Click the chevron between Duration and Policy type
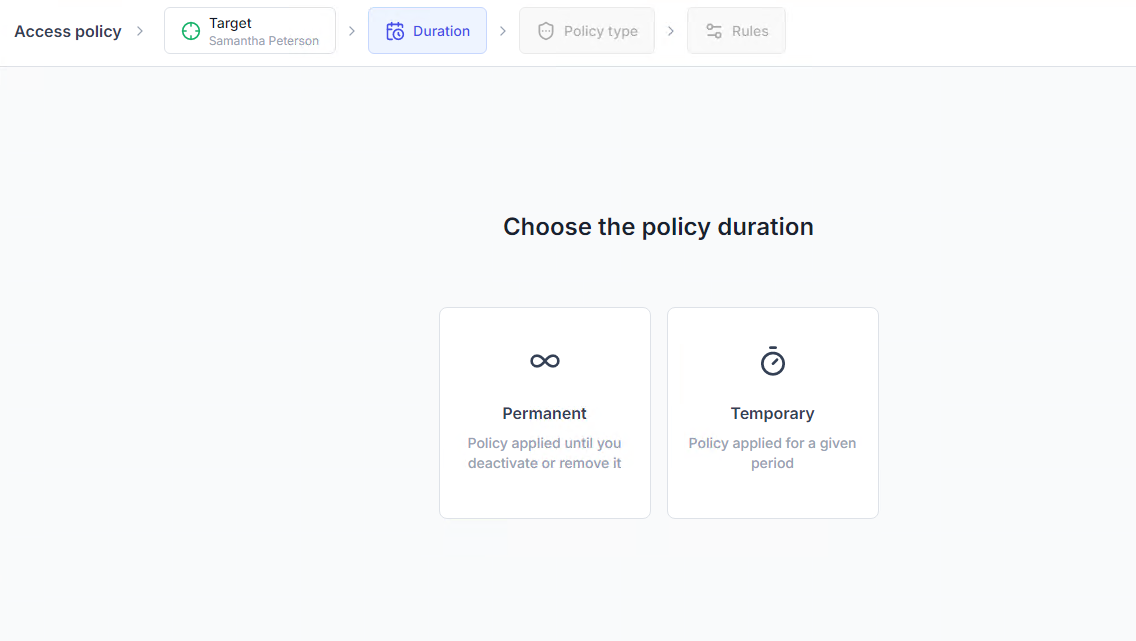This screenshot has height=641, width=1136. 503,31
